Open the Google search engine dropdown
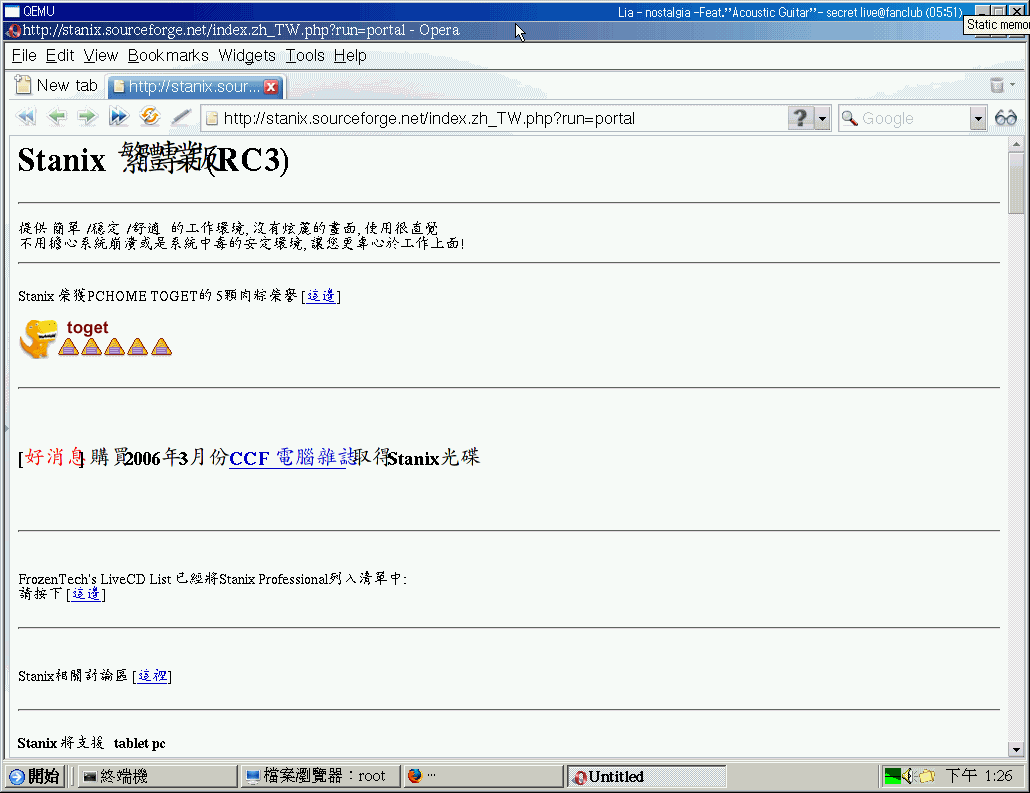 point(978,119)
